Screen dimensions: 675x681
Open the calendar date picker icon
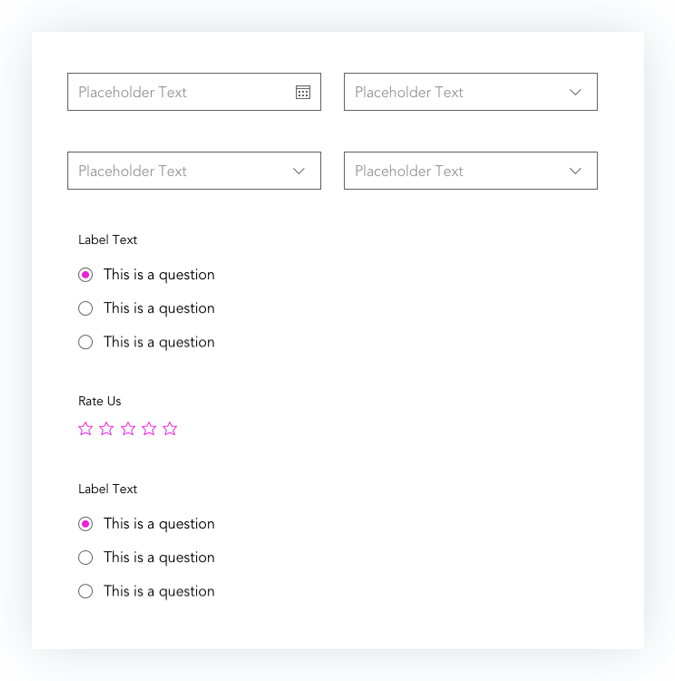click(303, 92)
